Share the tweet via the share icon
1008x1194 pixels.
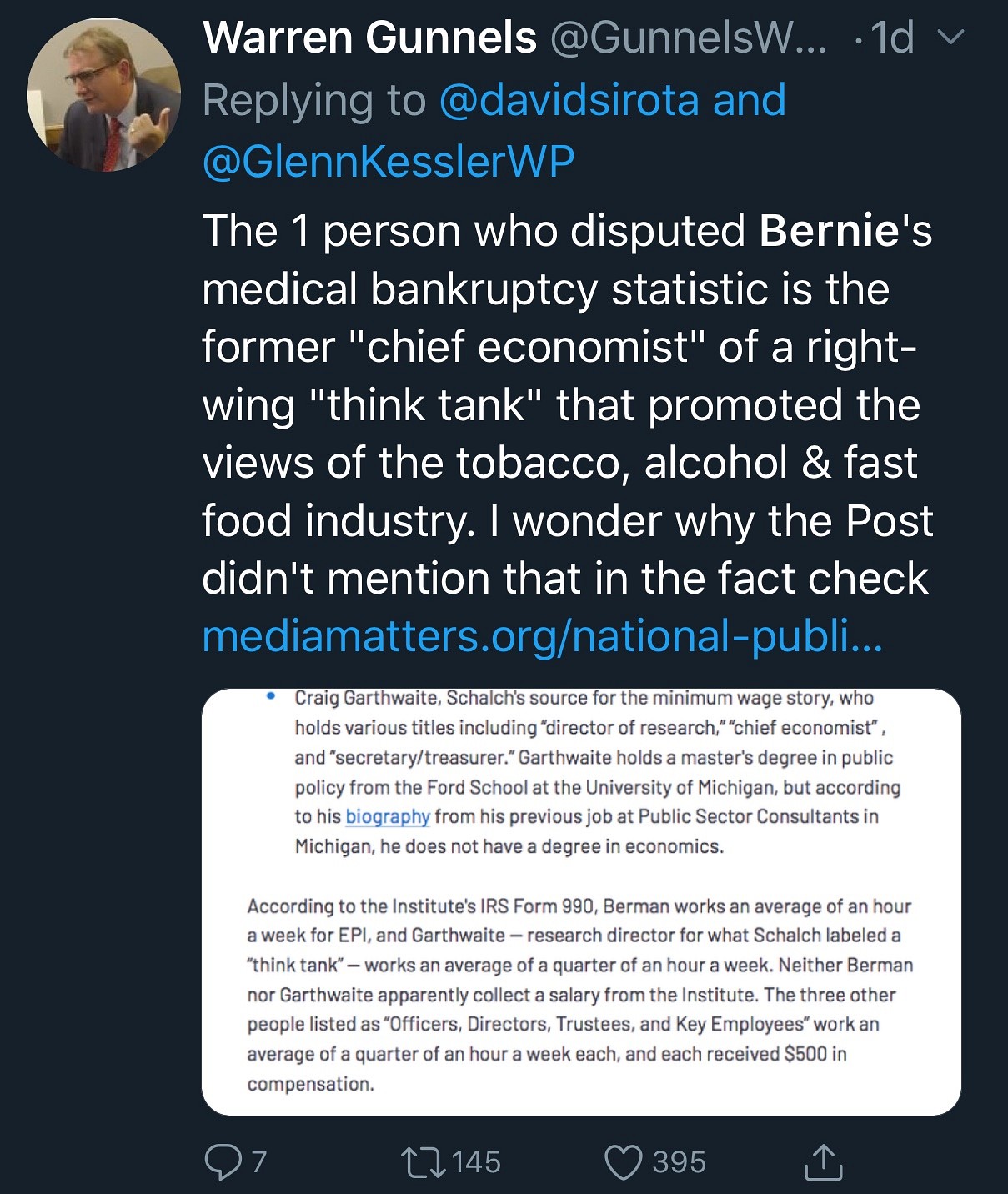coord(822,1161)
